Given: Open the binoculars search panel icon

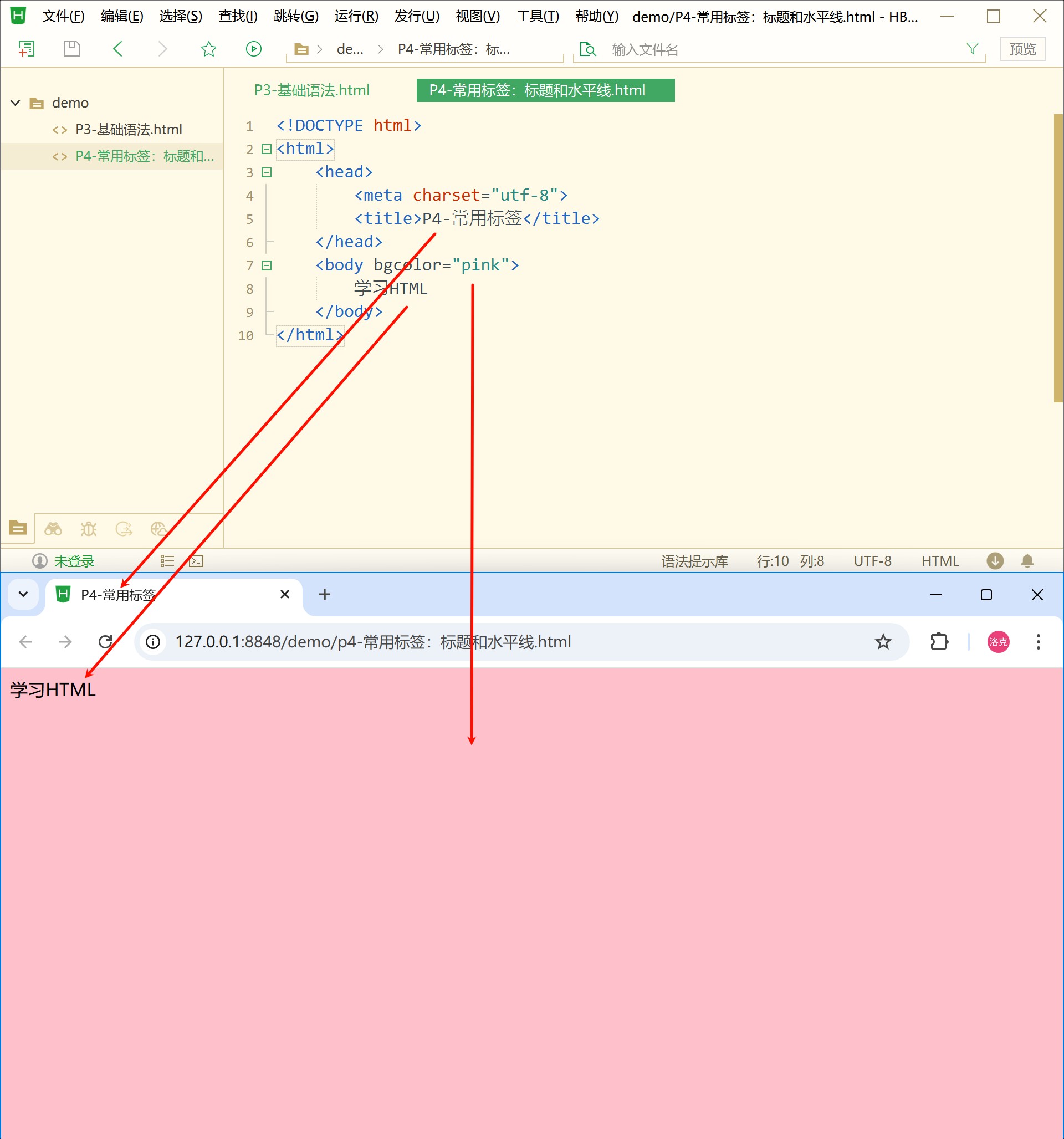Looking at the screenshot, I should 53,528.
